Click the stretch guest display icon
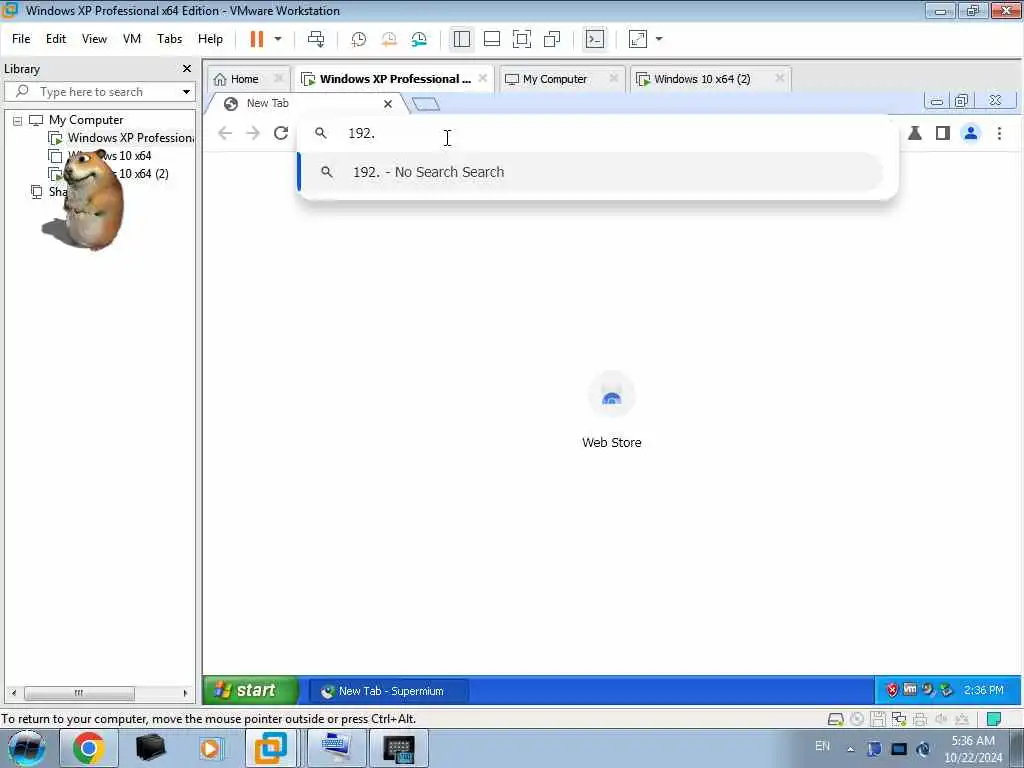1024x768 pixels. pyautogui.click(x=638, y=39)
